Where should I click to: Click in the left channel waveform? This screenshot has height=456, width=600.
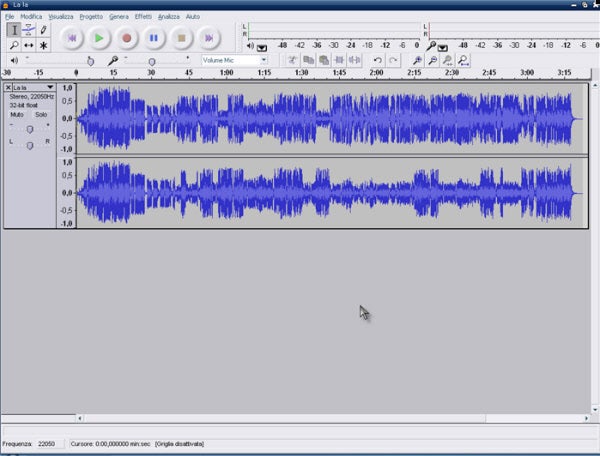(332, 119)
